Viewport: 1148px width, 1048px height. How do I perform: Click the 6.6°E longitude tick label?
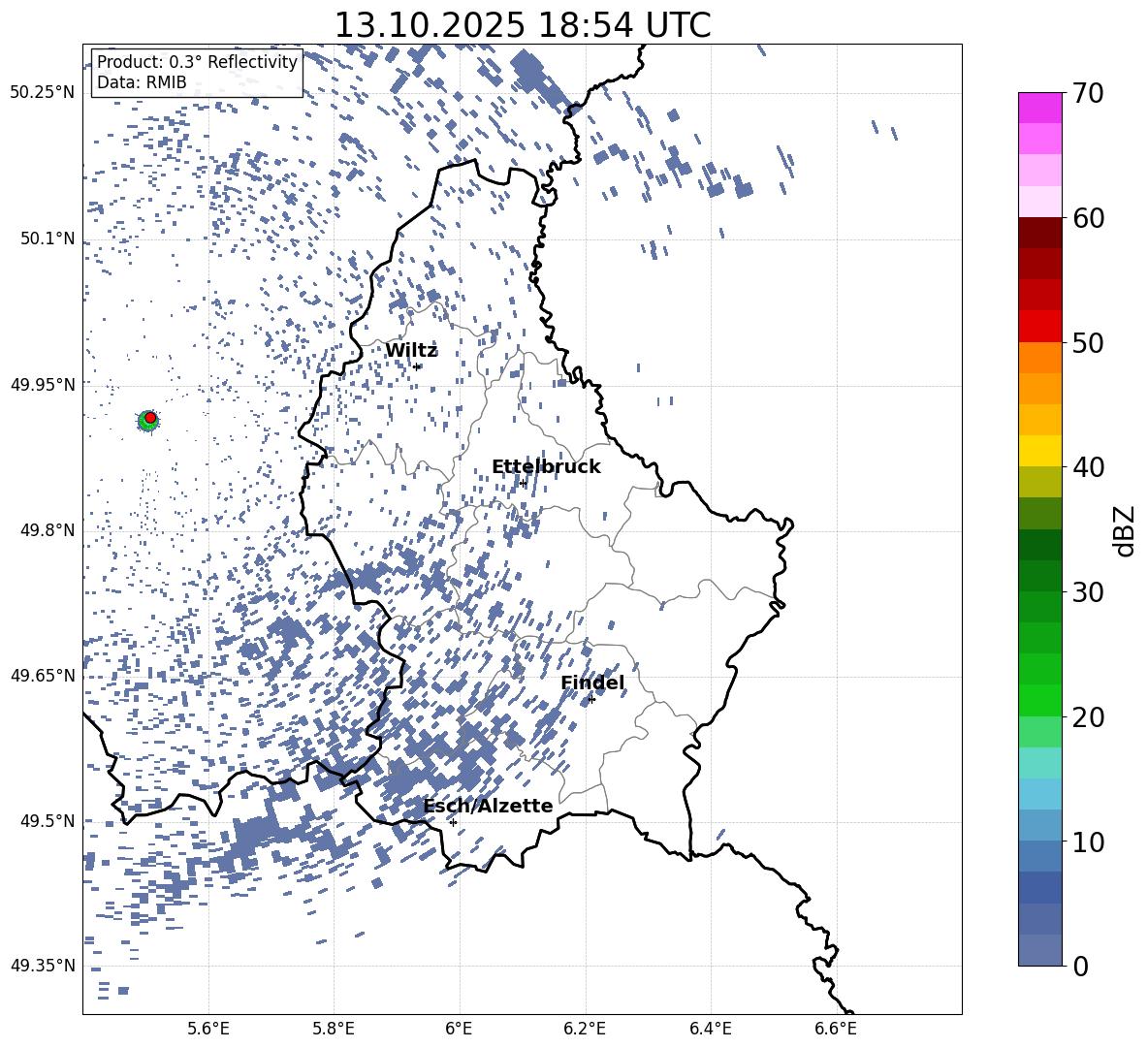[x=836, y=1029]
